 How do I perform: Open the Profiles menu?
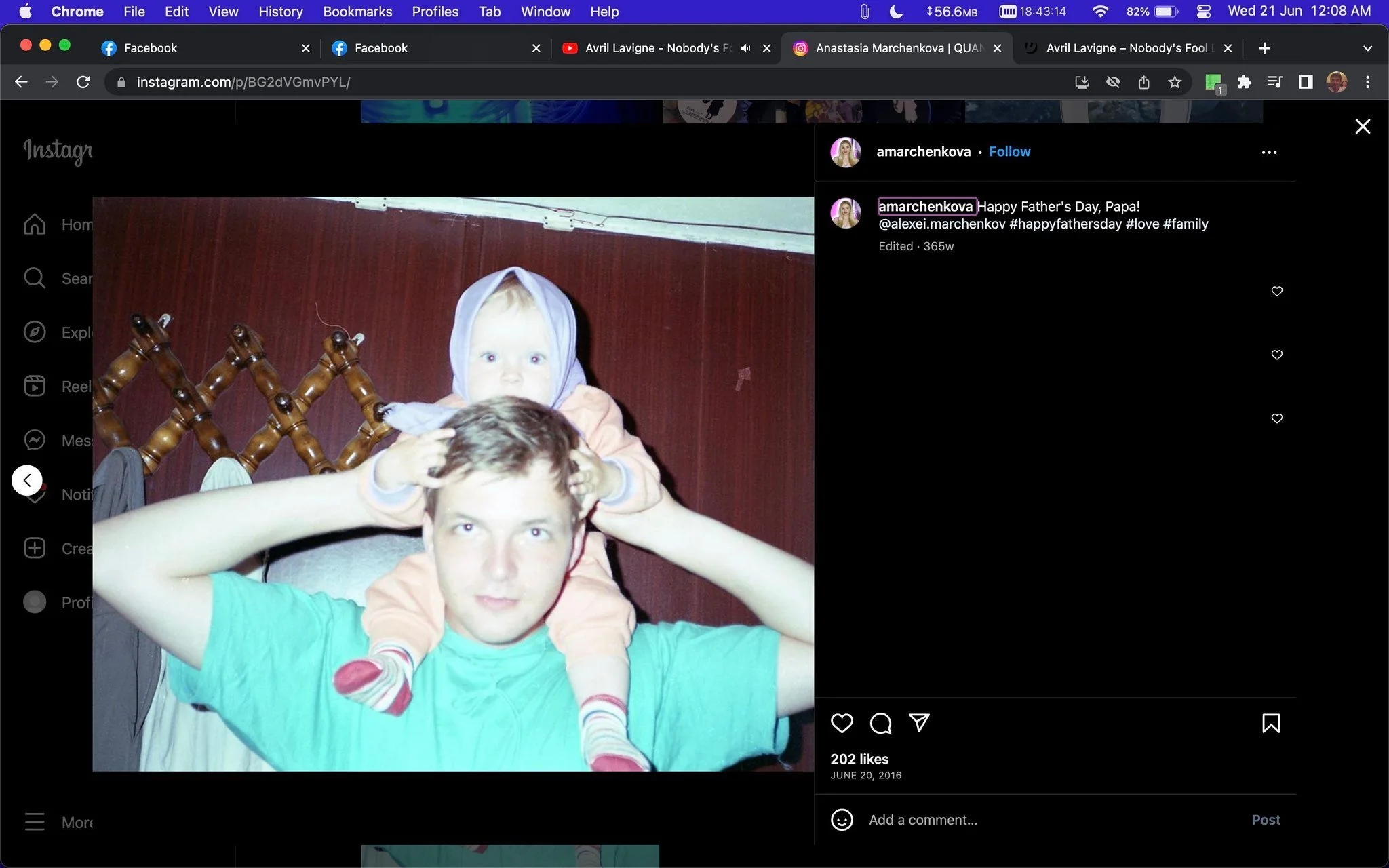click(x=435, y=12)
